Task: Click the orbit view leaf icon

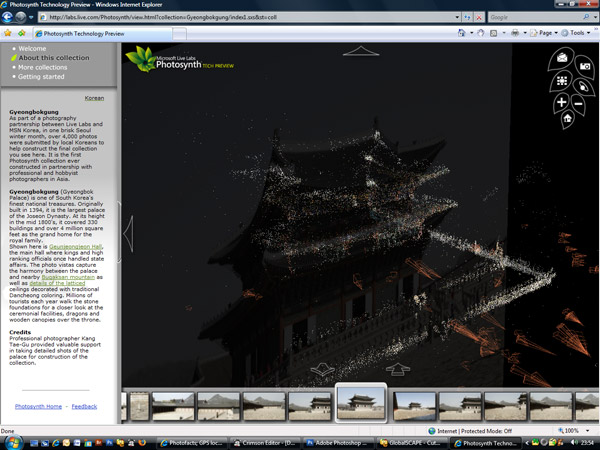Action: point(583,86)
